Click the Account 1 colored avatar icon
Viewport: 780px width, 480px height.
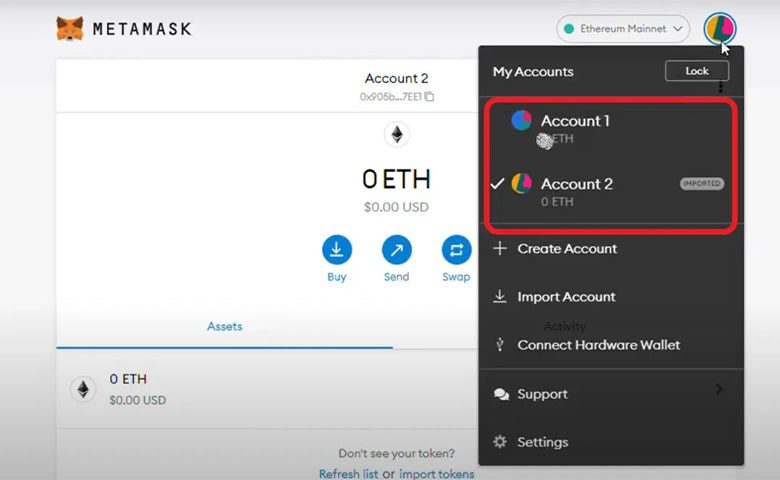click(x=522, y=120)
